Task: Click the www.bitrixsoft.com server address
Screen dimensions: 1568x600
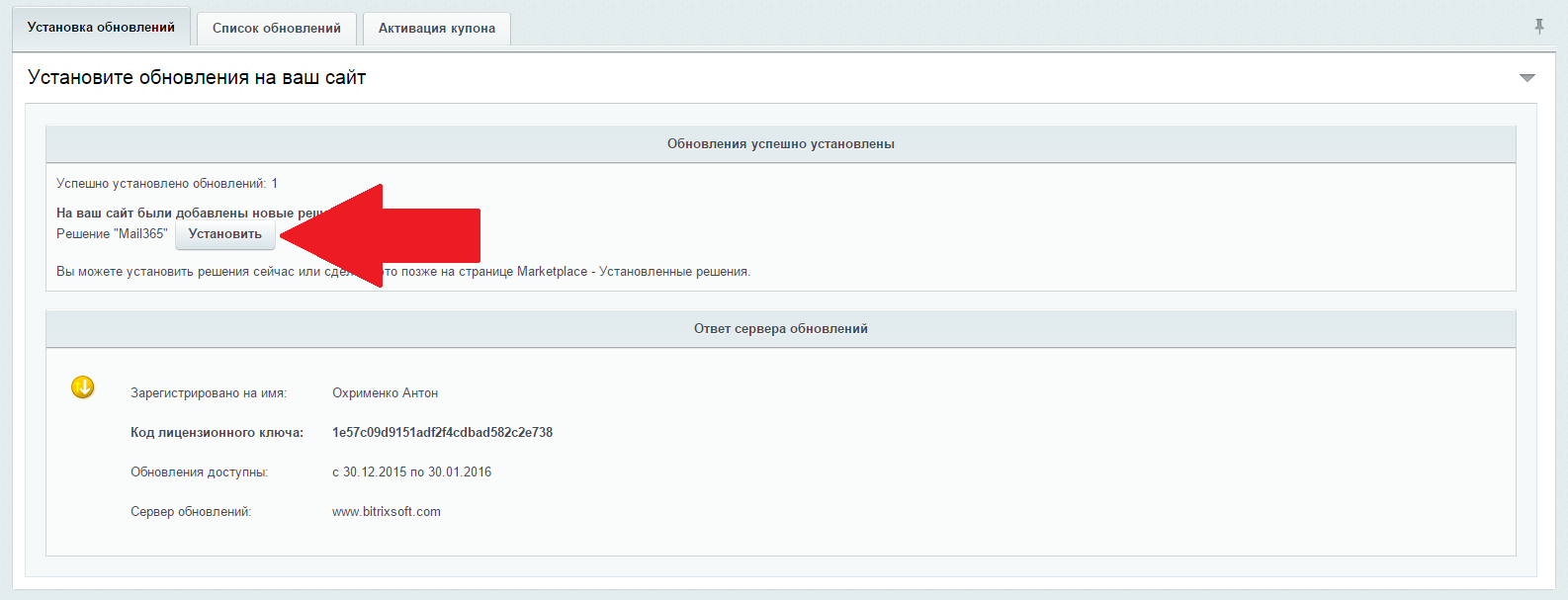Action: click(387, 512)
